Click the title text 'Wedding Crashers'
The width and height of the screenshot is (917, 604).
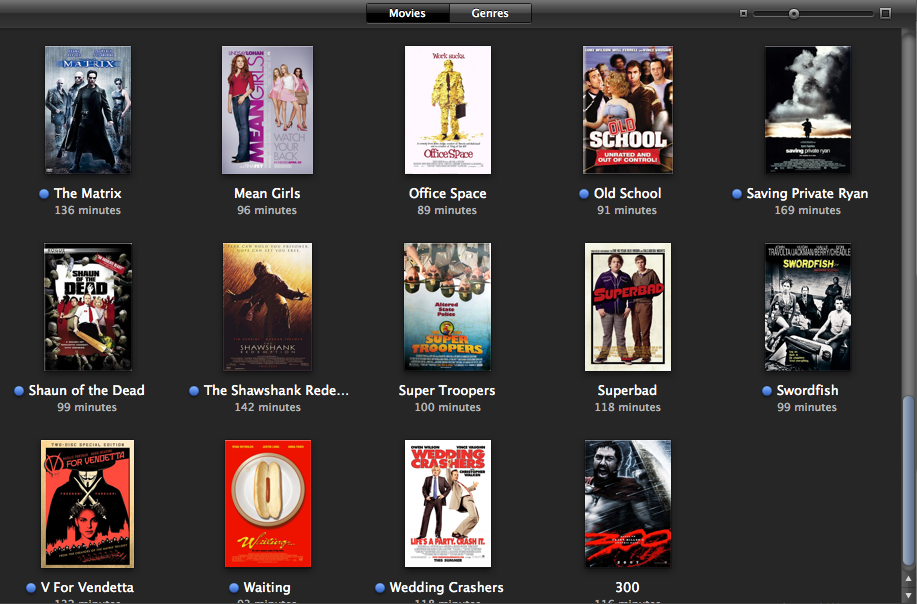click(x=446, y=588)
